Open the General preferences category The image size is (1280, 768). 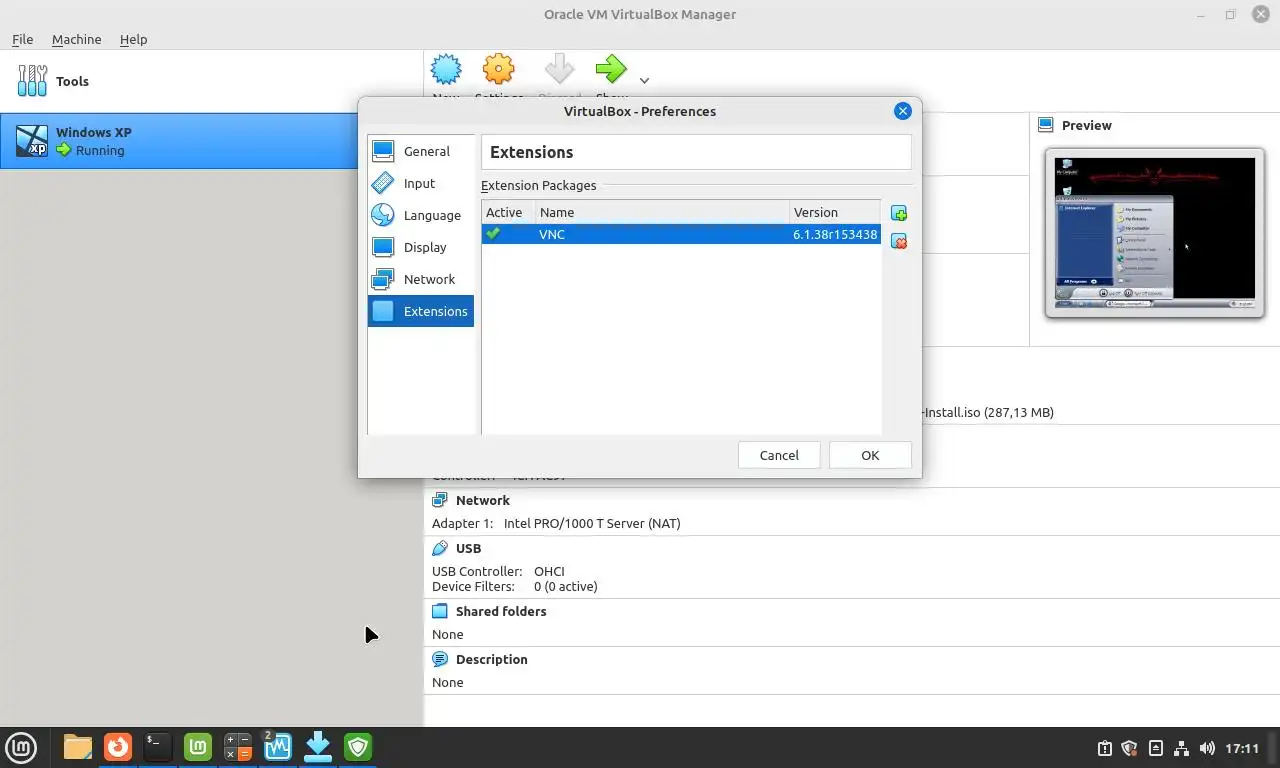421,151
